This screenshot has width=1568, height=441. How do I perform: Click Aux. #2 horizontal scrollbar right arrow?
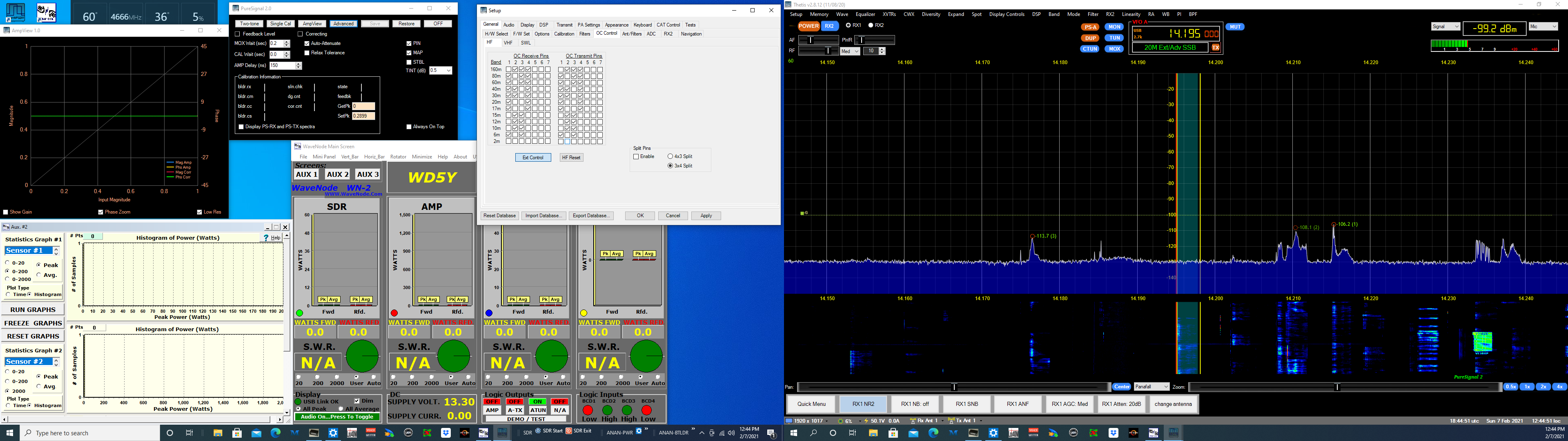pyautogui.click(x=280, y=419)
